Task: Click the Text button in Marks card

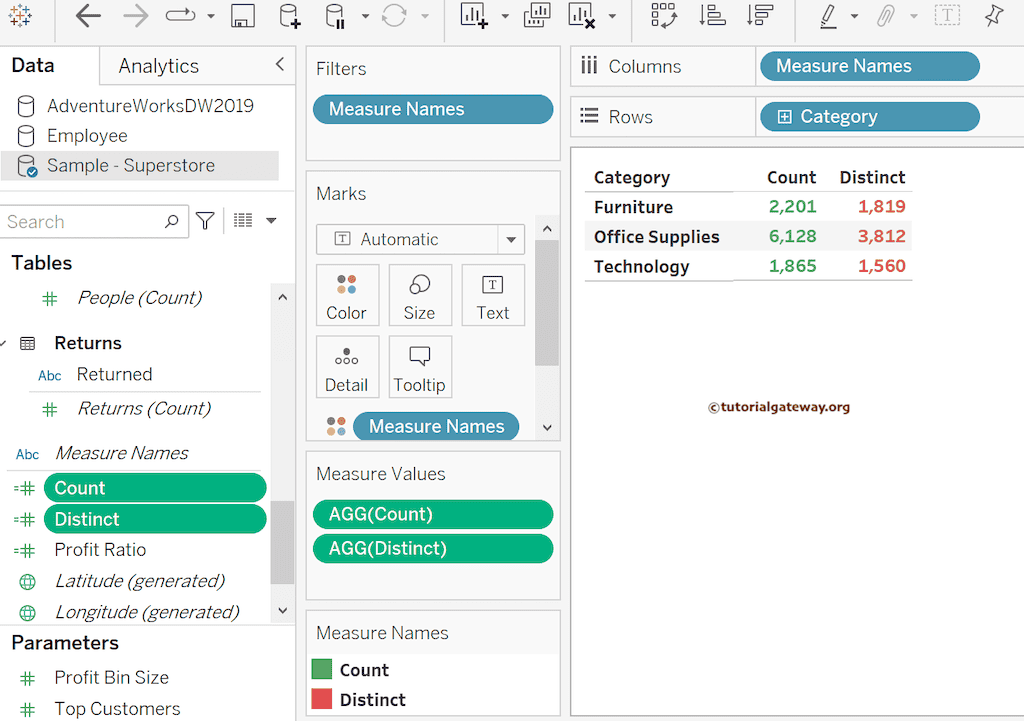Action: tap(493, 296)
